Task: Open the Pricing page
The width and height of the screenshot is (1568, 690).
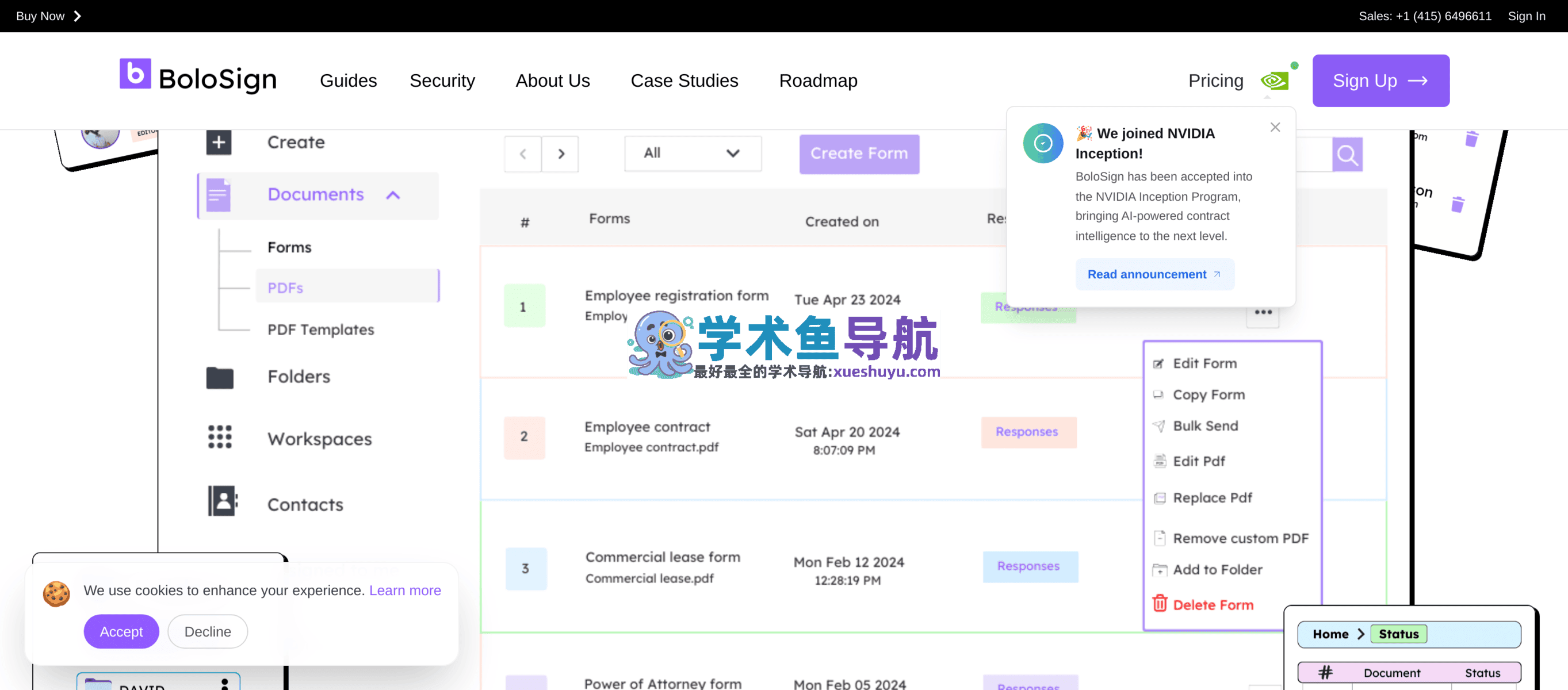Action: tap(1215, 80)
